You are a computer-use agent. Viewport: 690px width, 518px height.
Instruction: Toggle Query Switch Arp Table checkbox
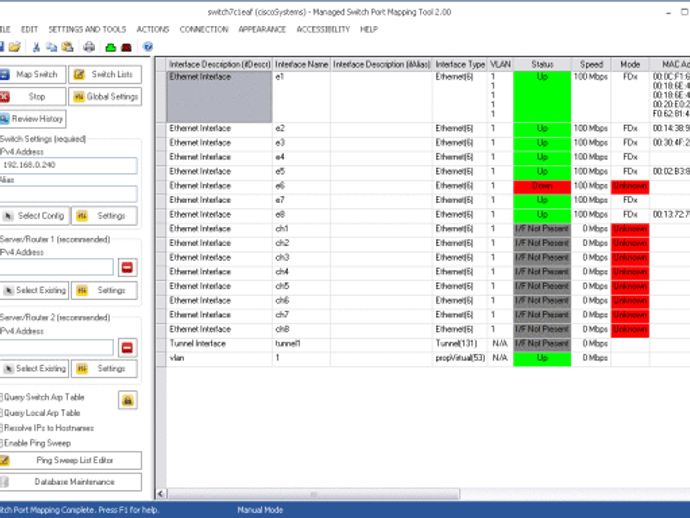(1, 397)
